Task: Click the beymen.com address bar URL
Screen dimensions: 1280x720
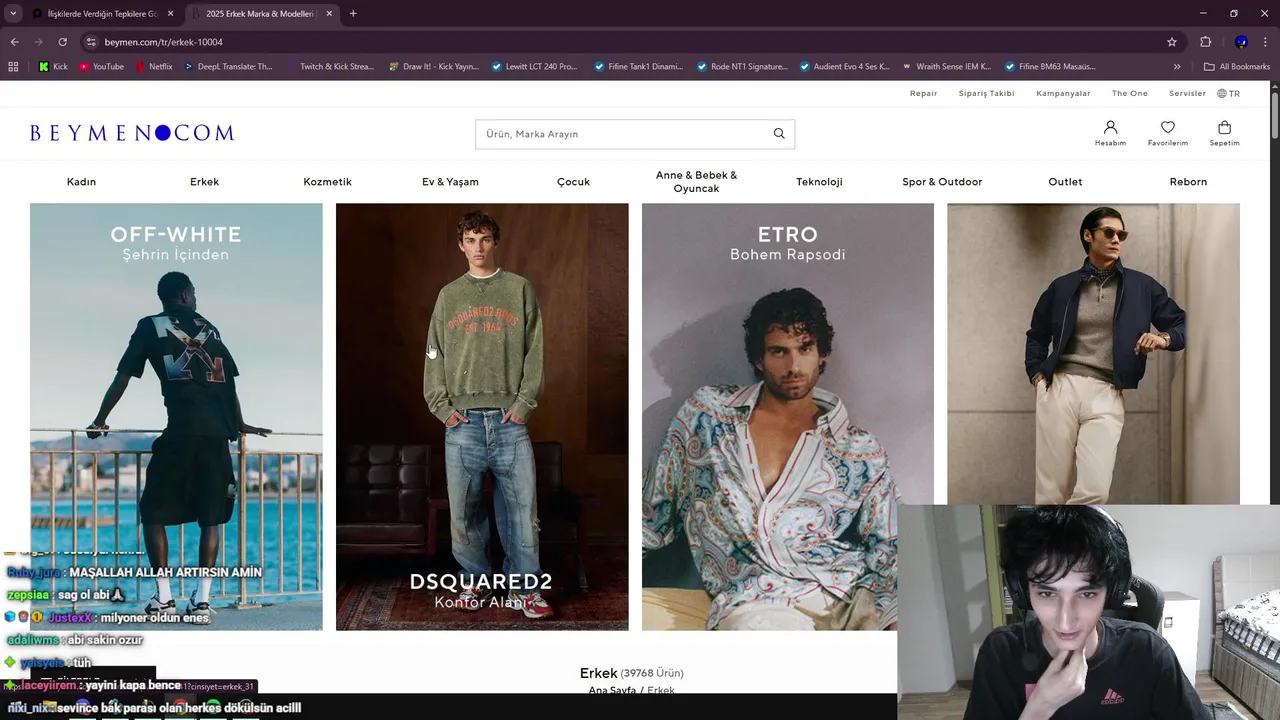Action: click(x=164, y=42)
